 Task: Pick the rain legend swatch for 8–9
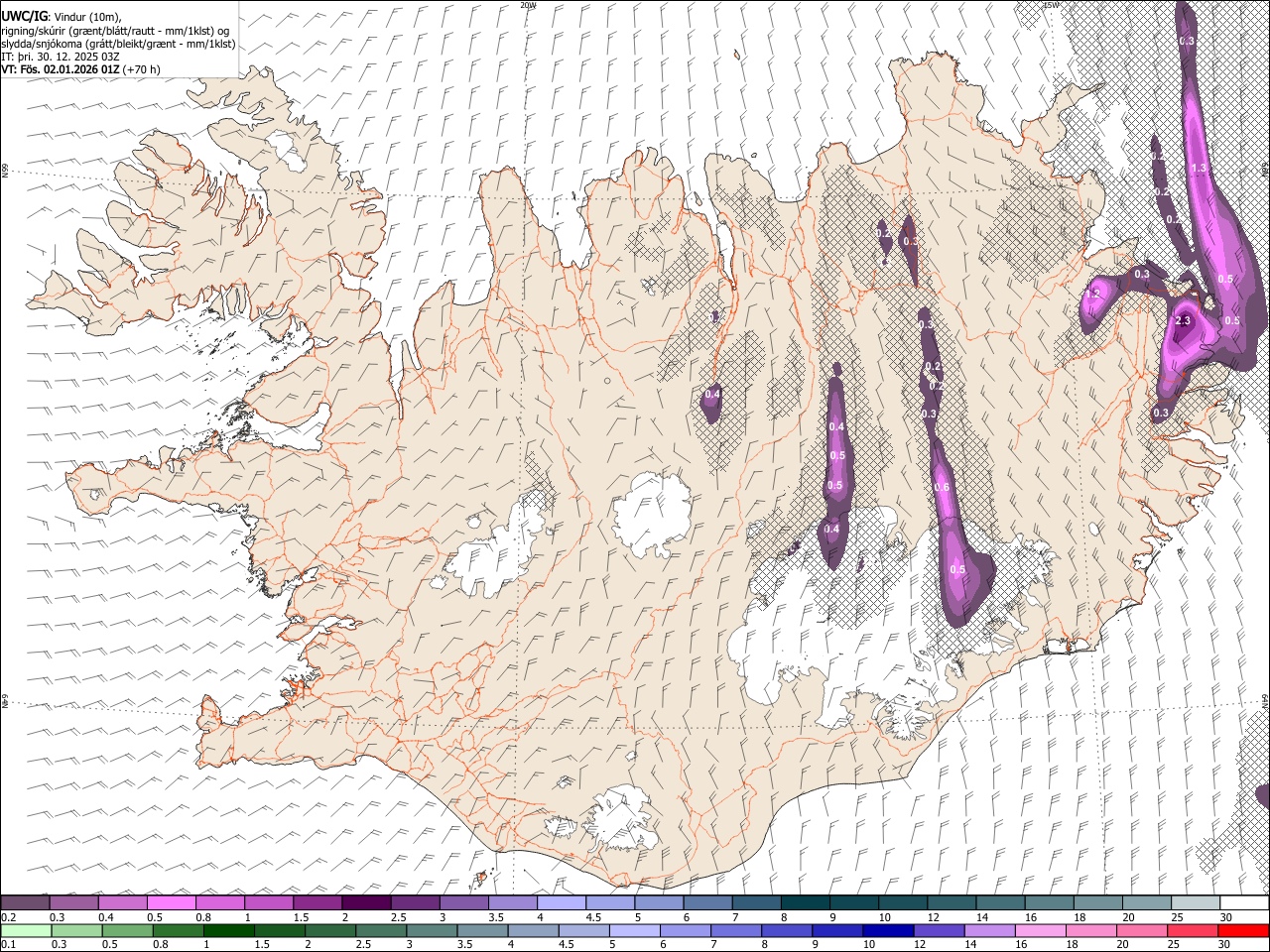tap(787, 931)
